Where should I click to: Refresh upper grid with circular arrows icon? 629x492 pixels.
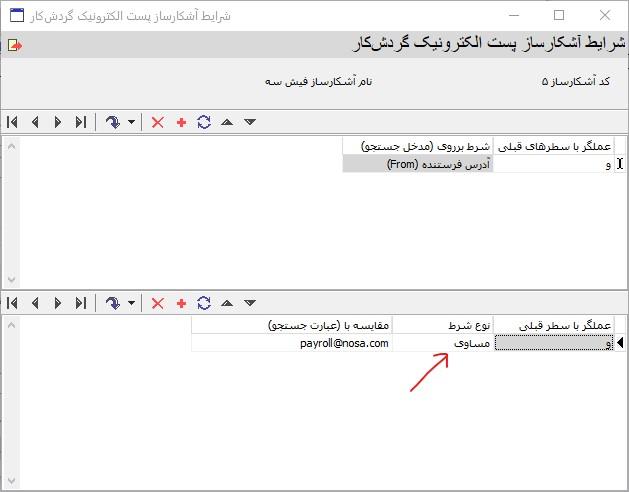click(x=204, y=122)
